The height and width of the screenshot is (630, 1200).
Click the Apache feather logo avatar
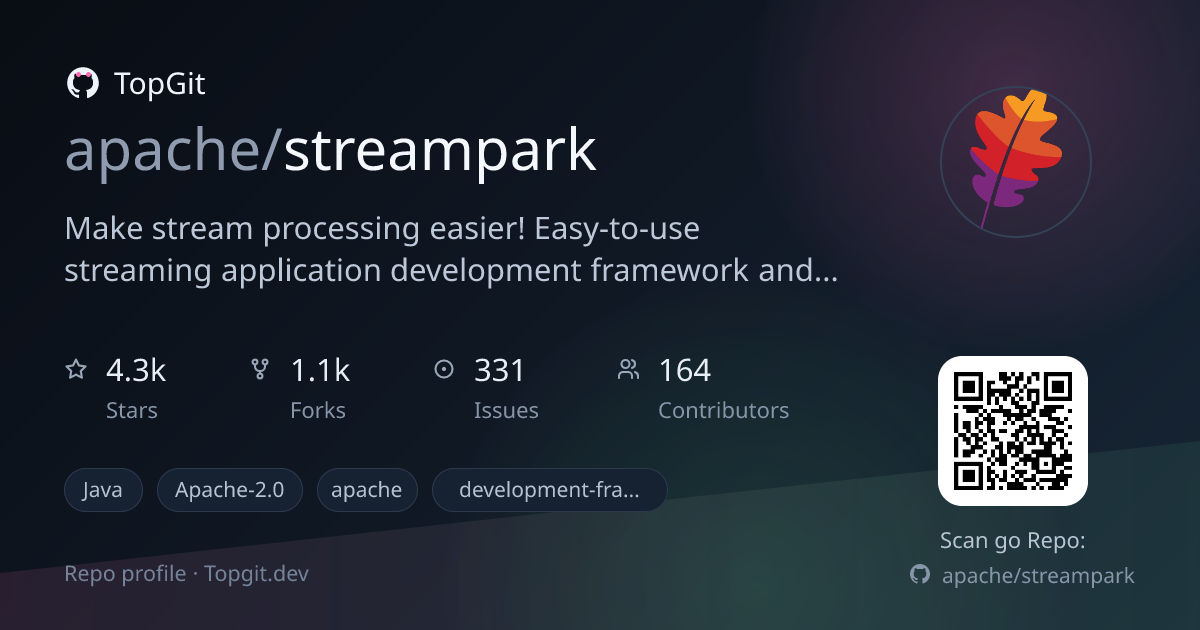(x=1015, y=161)
